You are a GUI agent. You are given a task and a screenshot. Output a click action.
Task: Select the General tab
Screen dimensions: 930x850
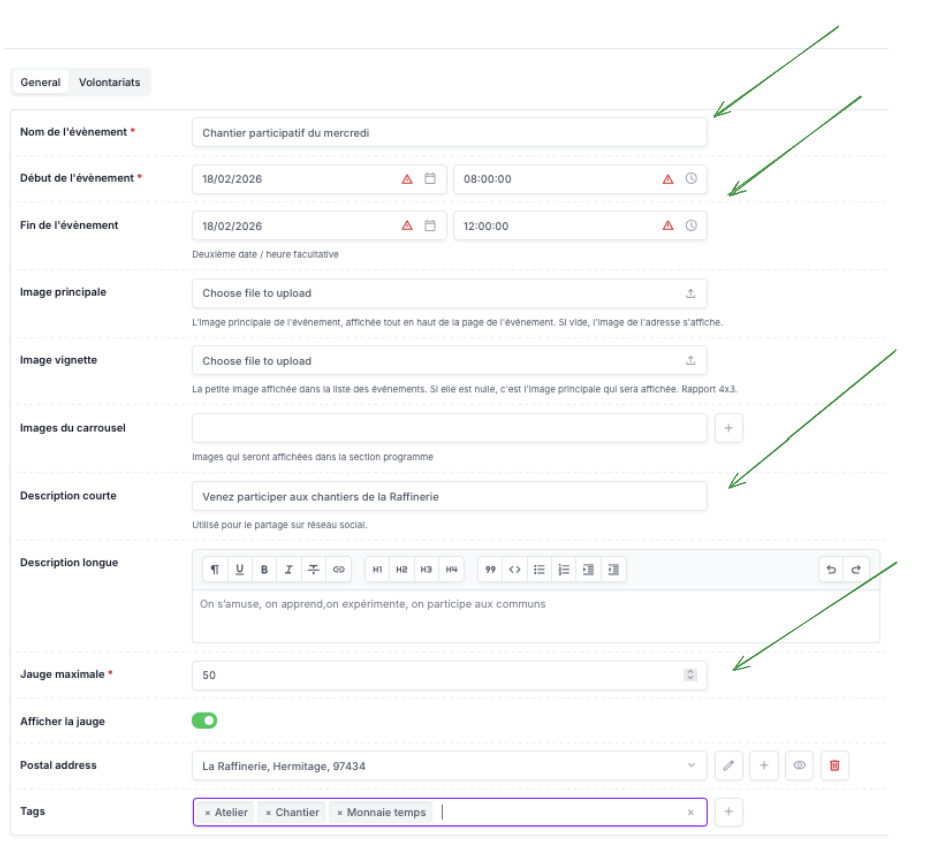pos(40,82)
